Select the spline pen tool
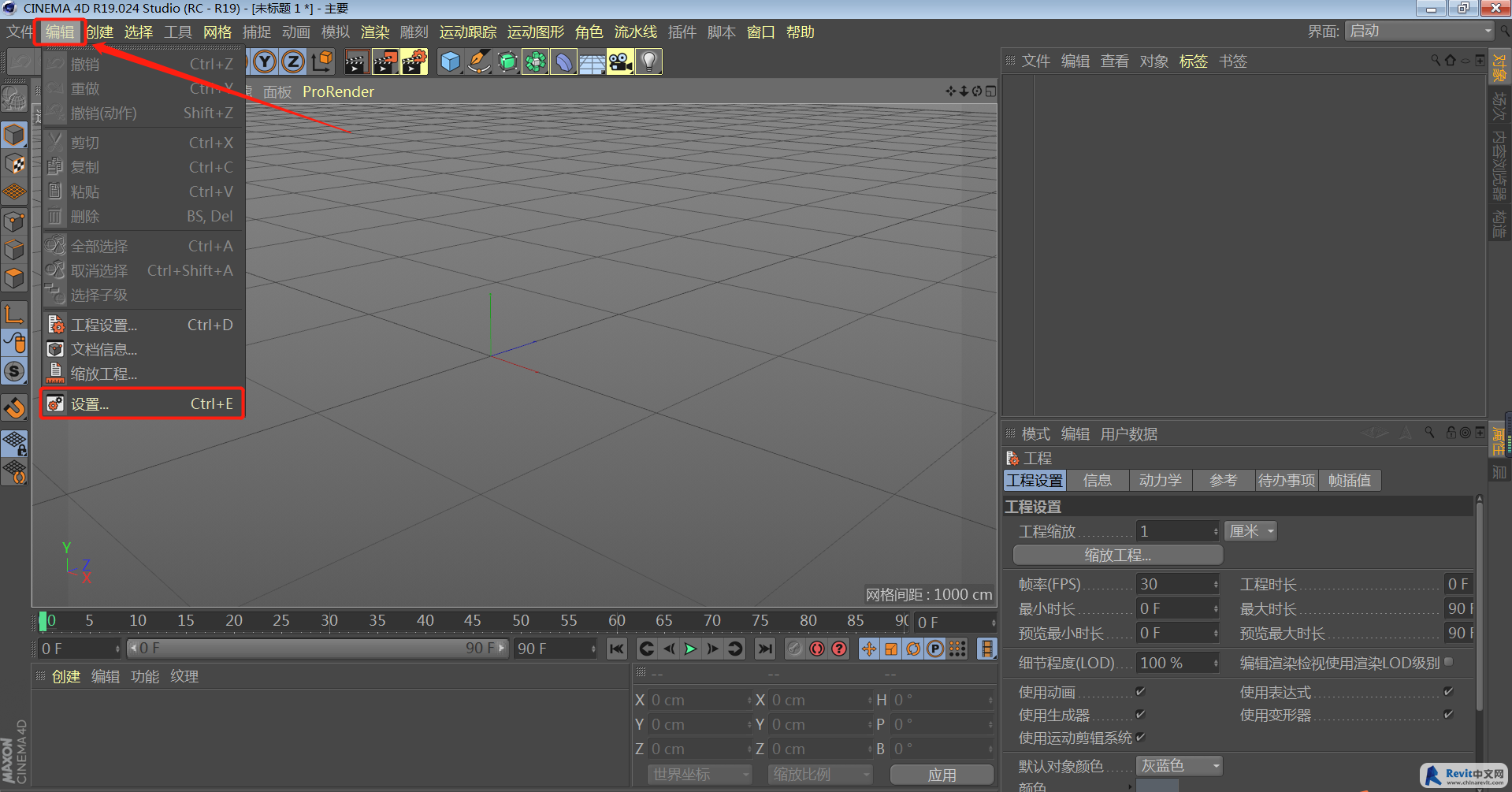Screen dimensions: 1512x792 point(479,61)
